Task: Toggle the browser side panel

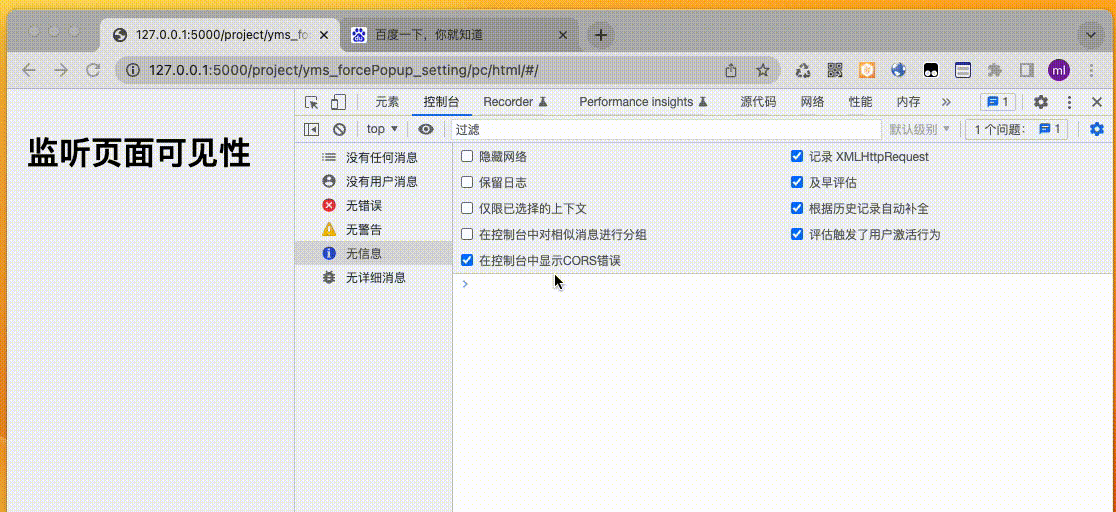Action: click(x=1027, y=70)
